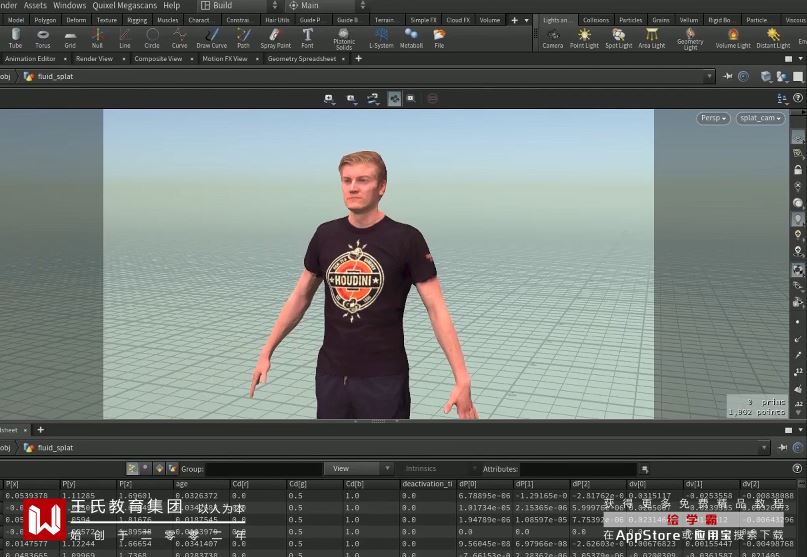This screenshot has width=807, height=557.
Task: Toggle the pin icon on viewport path bar
Action: pos(727,76)
